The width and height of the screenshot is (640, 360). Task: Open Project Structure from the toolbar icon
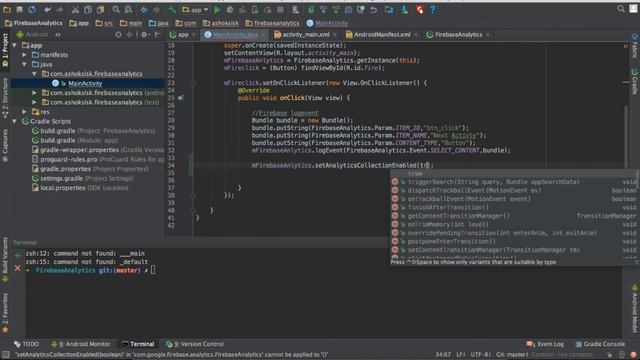[389, 9]
